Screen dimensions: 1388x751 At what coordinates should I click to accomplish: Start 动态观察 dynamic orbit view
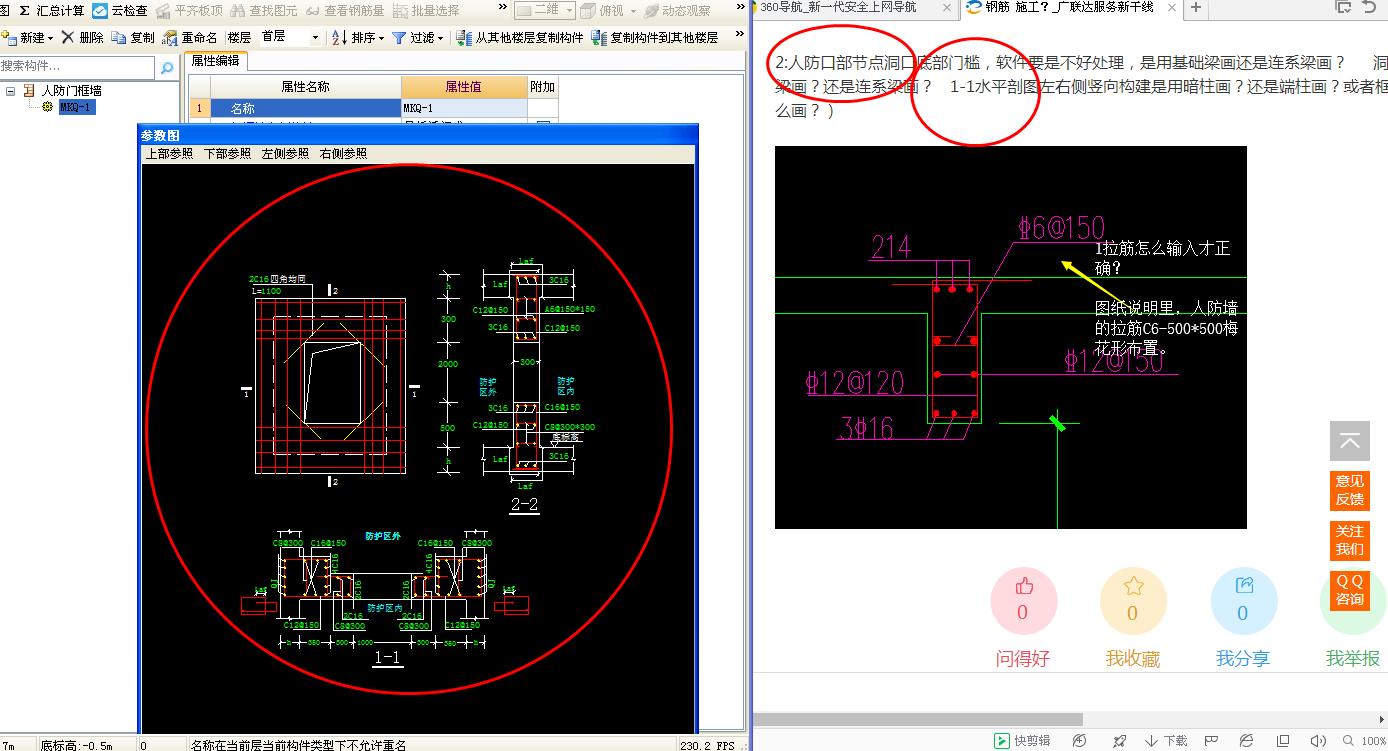[677, 10]
